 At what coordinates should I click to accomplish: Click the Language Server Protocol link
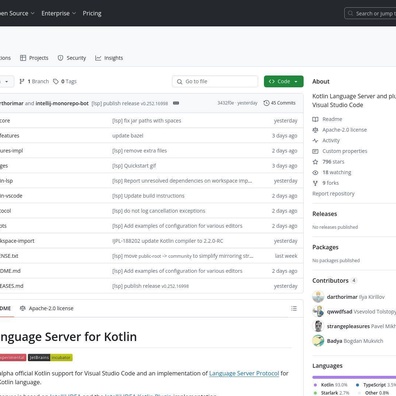tap(244, 373)
